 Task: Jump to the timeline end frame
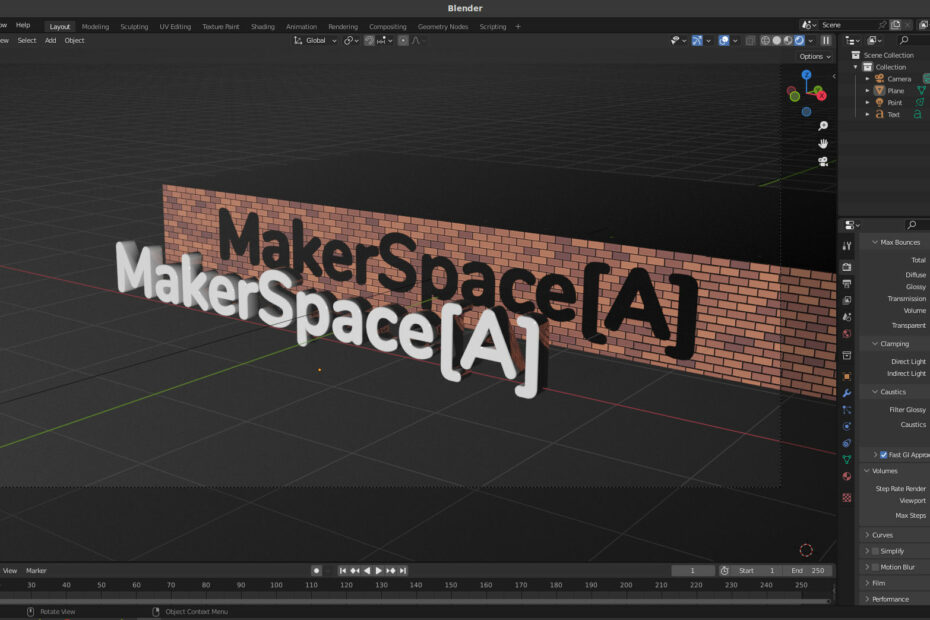(x=403, y=571)
